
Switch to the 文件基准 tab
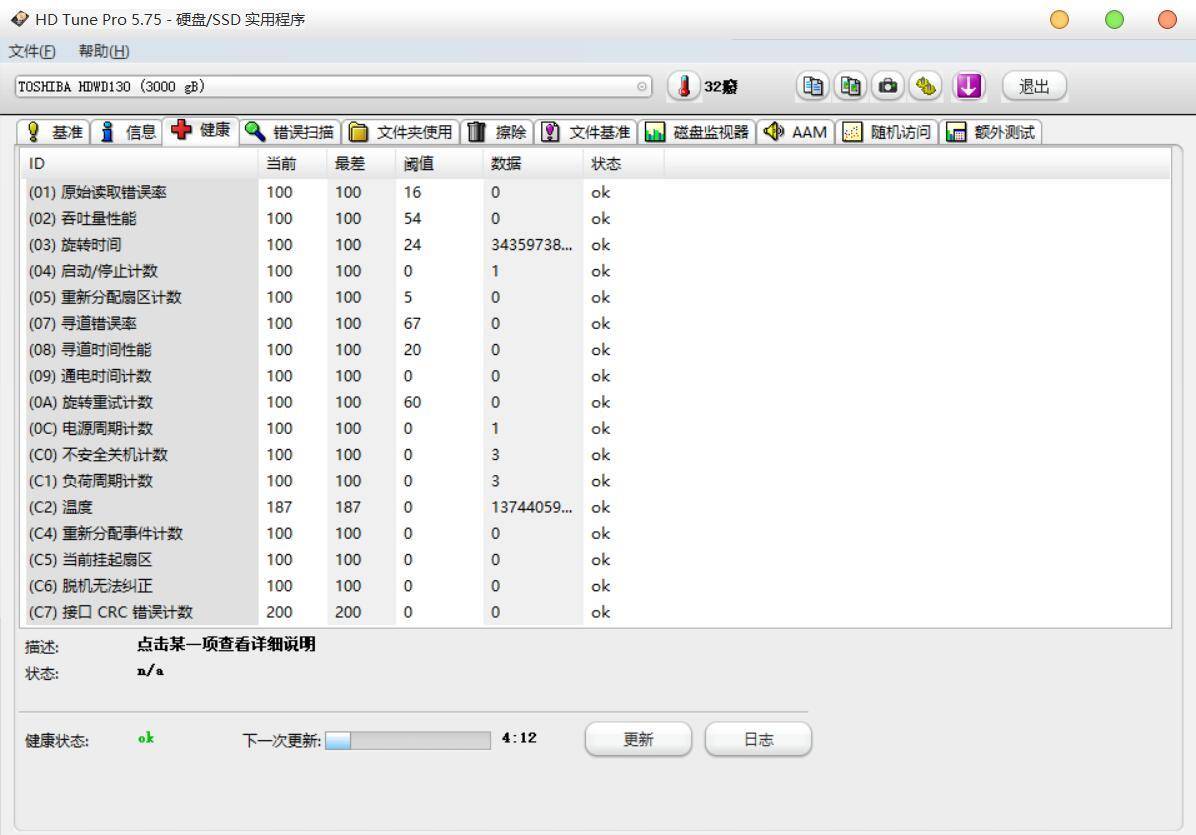click(x=586, y=132)
